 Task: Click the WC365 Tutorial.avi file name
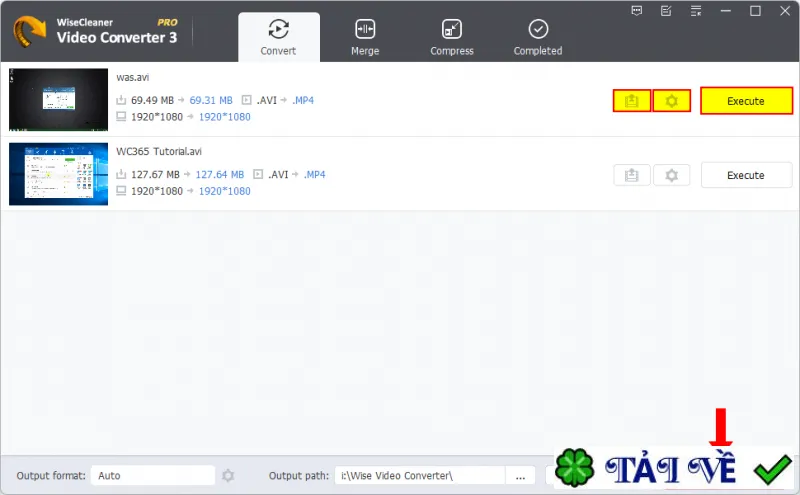point(159,152)
